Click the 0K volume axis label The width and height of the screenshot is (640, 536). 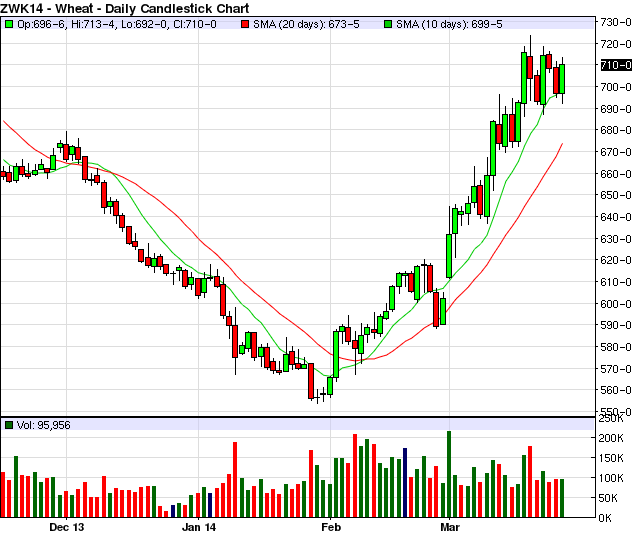(605, 518)
